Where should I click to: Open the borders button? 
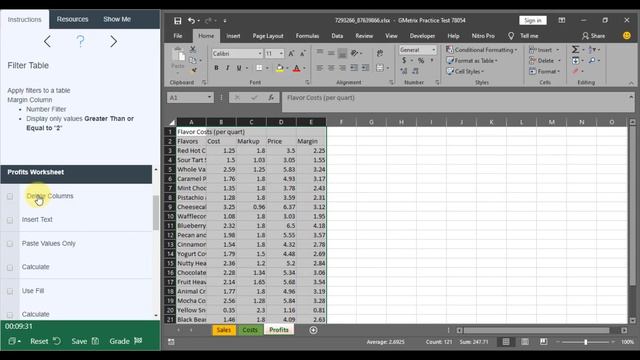pos(259,68)
